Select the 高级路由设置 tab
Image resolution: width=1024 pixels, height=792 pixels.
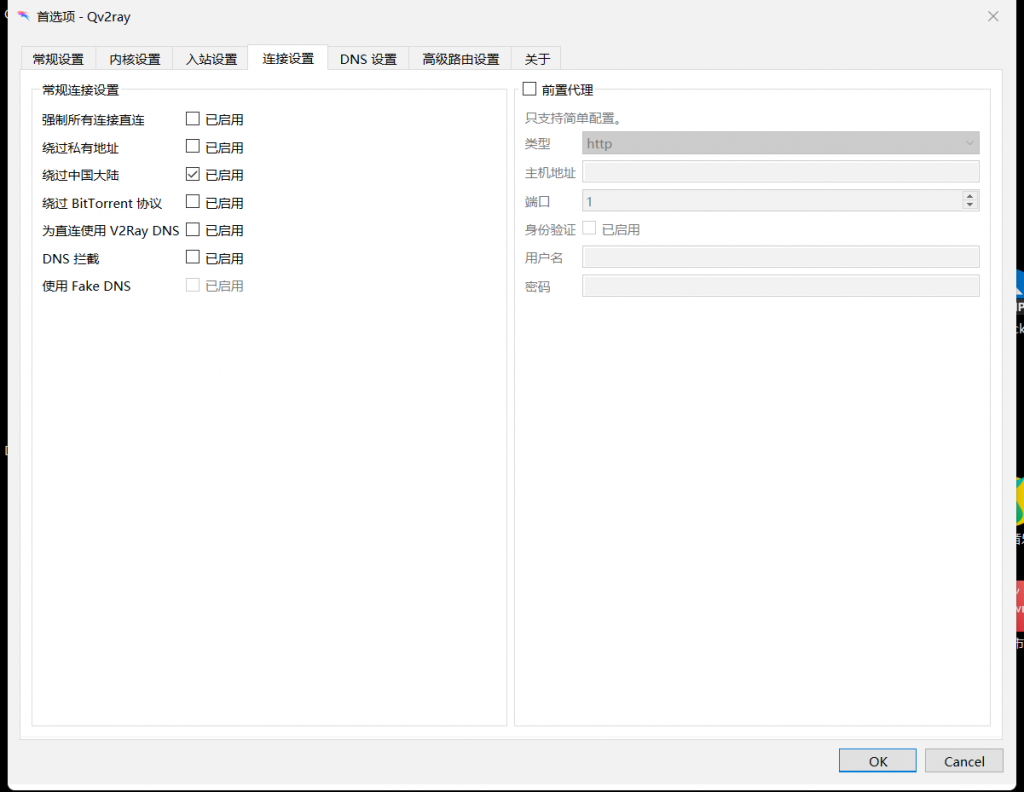pos(460,59)
